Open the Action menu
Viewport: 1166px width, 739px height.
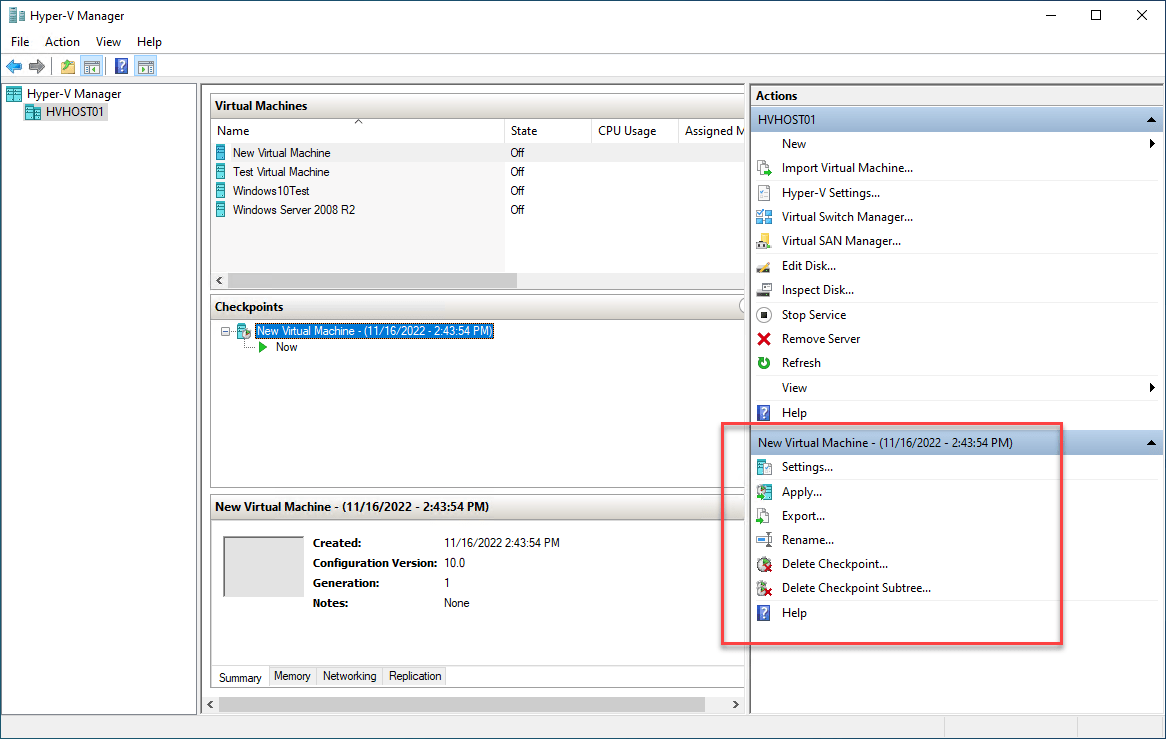[x=62, y=42]
